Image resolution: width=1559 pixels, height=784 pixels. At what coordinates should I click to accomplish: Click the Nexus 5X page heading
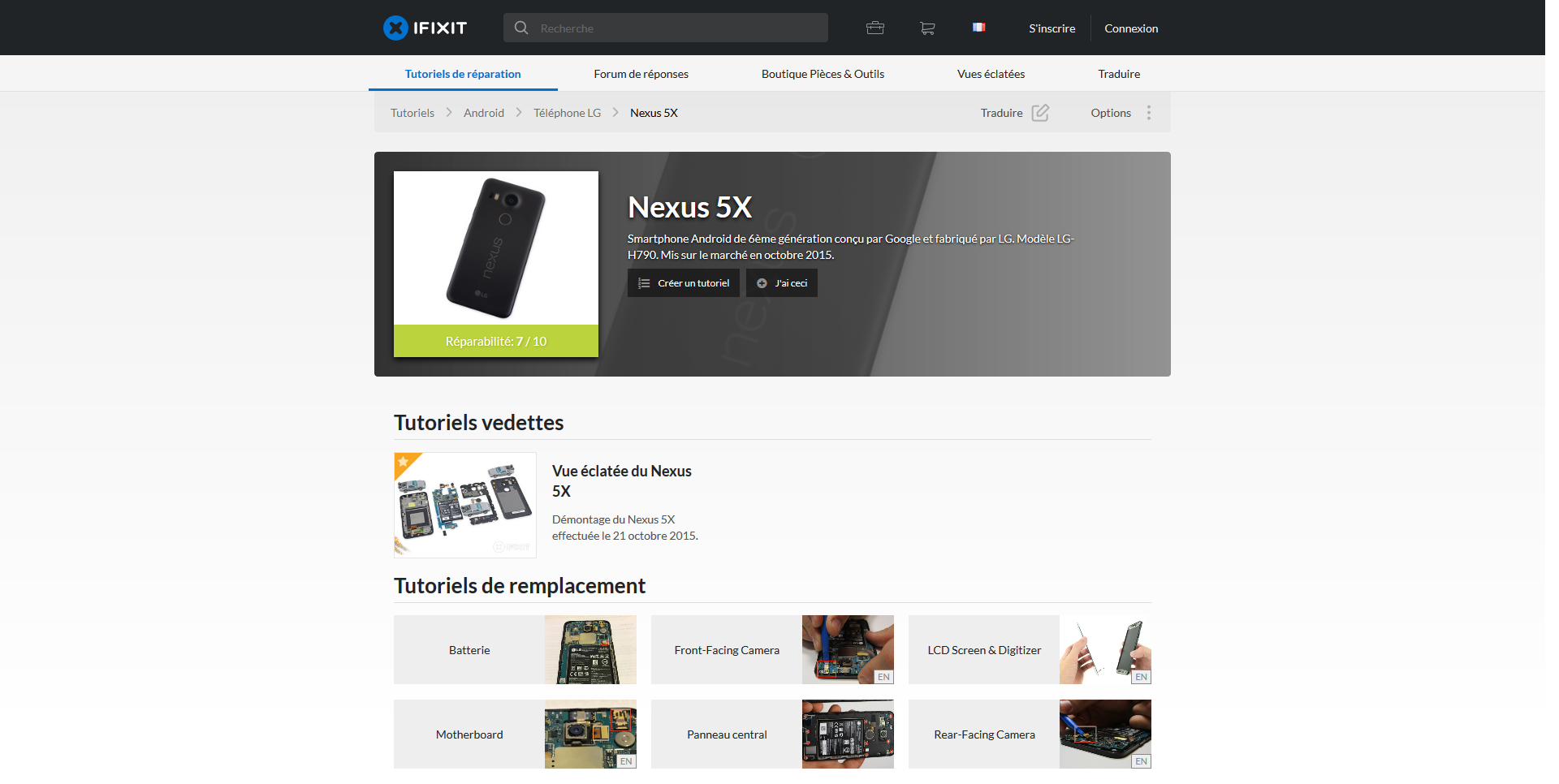point(690,207)
